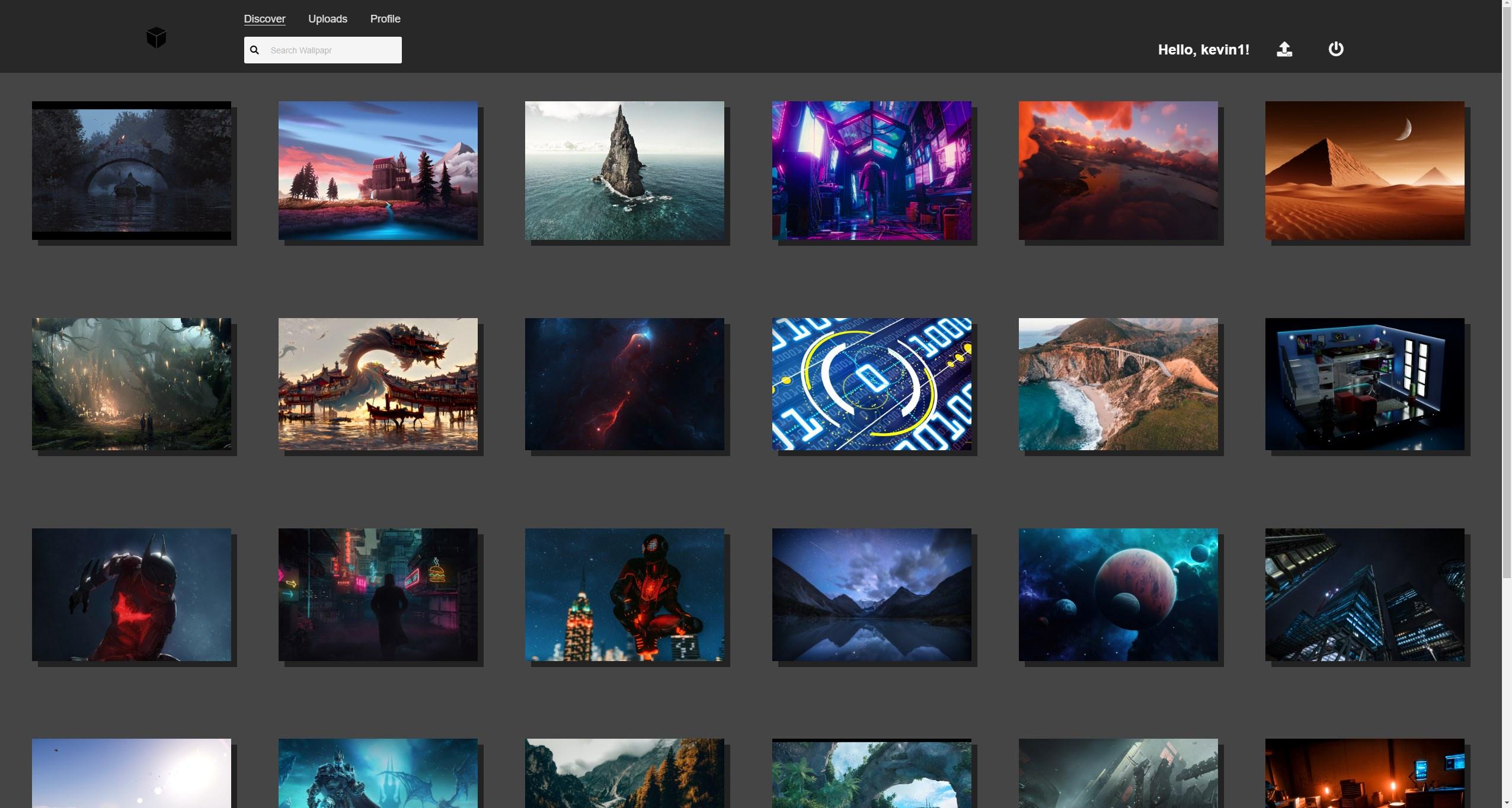The width and height of the screenshot is (1512, 808).
Task: Open the red planets space wallpaper
Action: [x=1117, y=594]
